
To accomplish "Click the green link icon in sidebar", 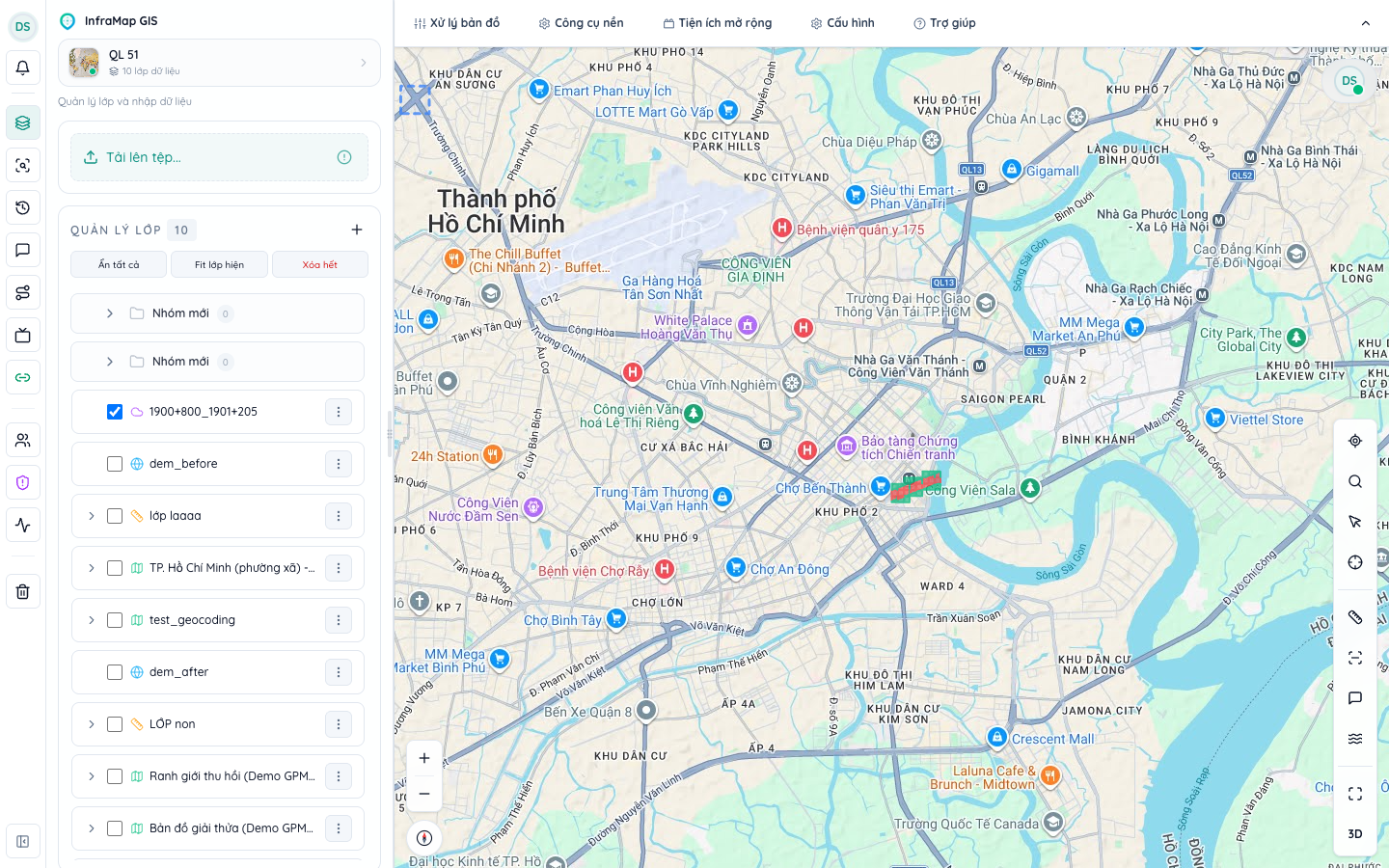I will [23, 378].
